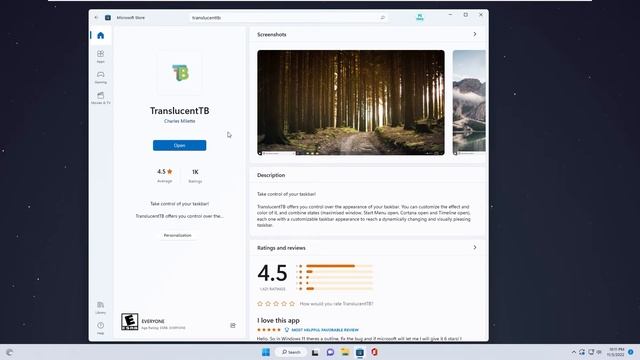This screenshot has width=640, height=360.
Task: Click the one-star rating distribution bar
Action: pyautogui.click(x=339, y=289)
